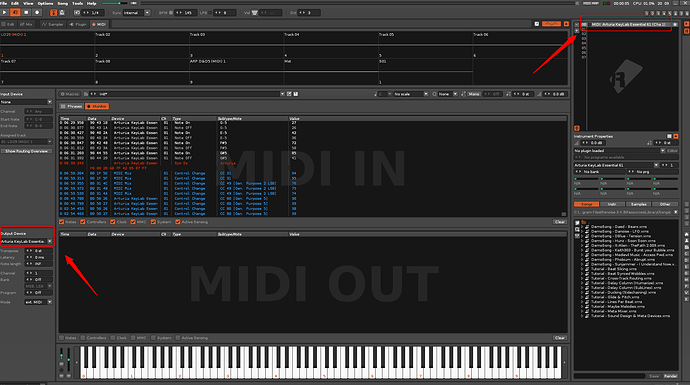The height and width of the screenshot is (385, 690).
Task: Click the icon at right of instrument slot
Action: 675,25
